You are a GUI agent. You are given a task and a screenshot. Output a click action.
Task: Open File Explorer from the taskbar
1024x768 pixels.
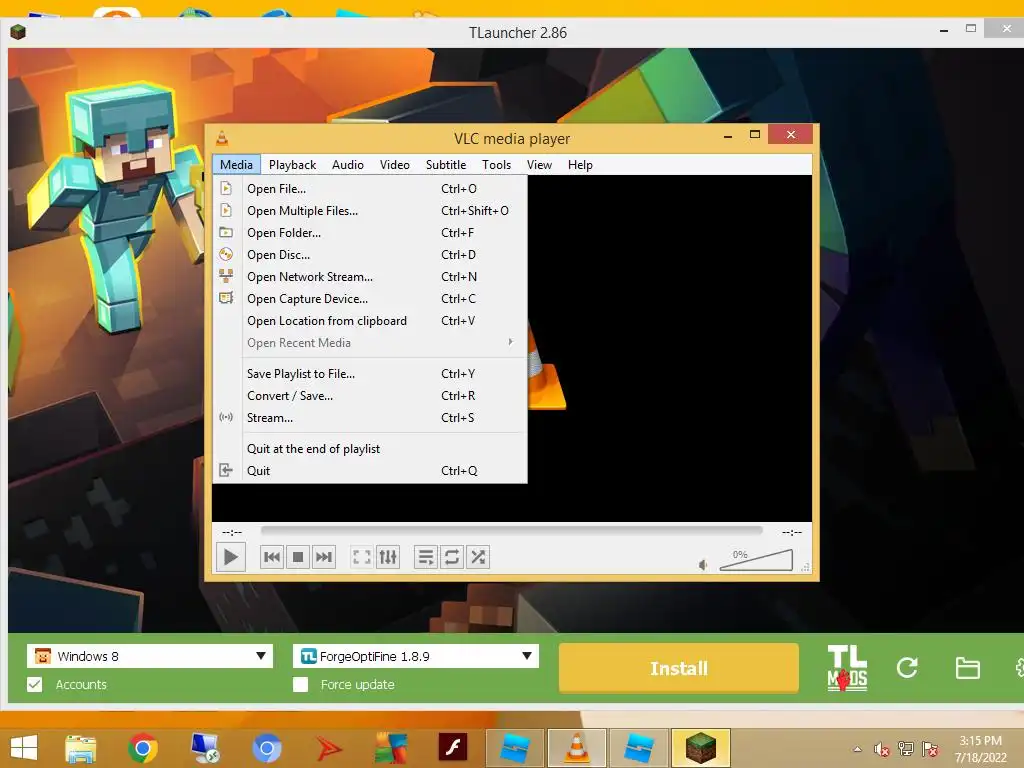pyautogui.click(x=81, y=748)
